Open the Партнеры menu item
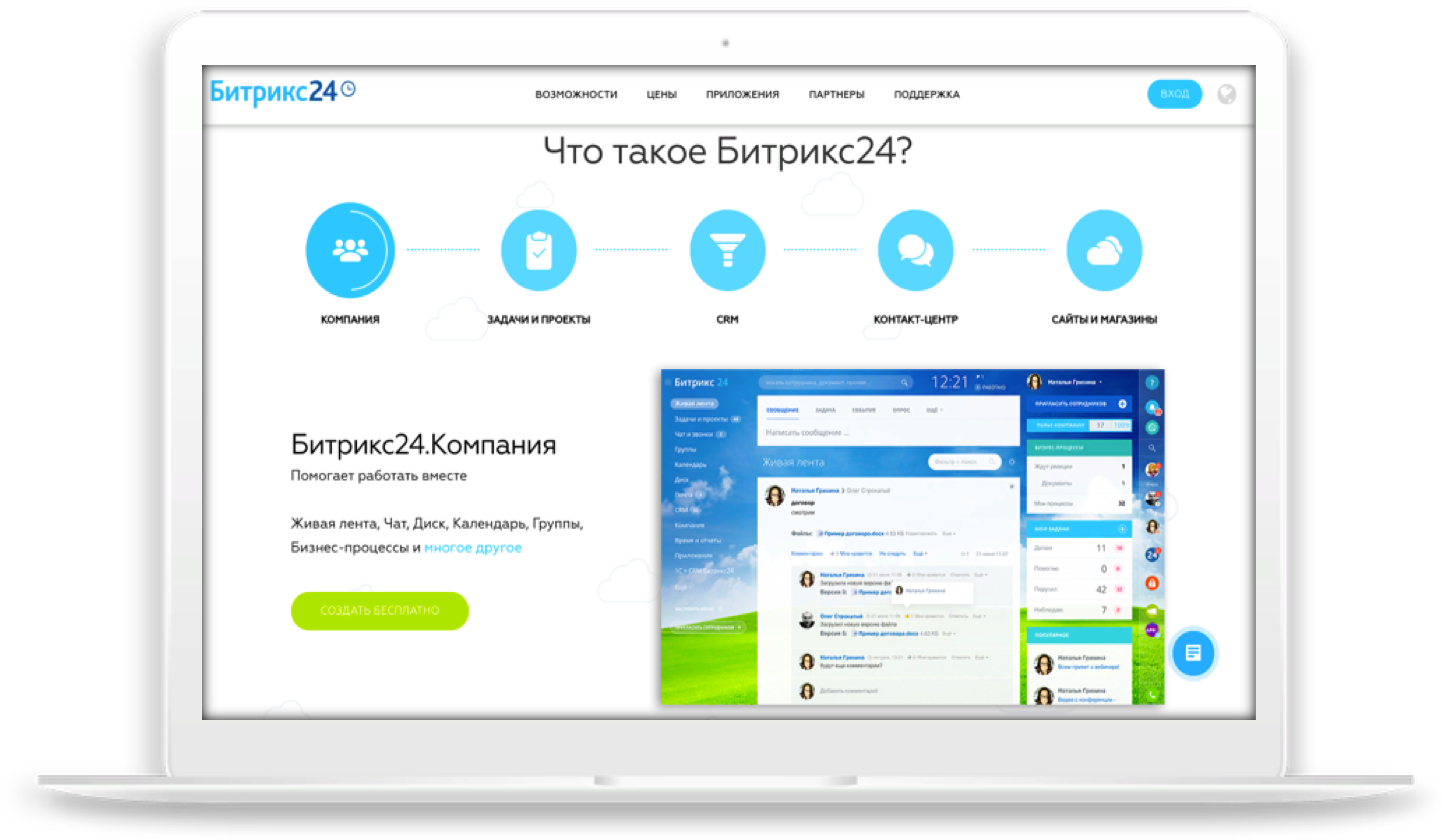The width and height of the screenshot is (1442, 840). pos(837,95)
